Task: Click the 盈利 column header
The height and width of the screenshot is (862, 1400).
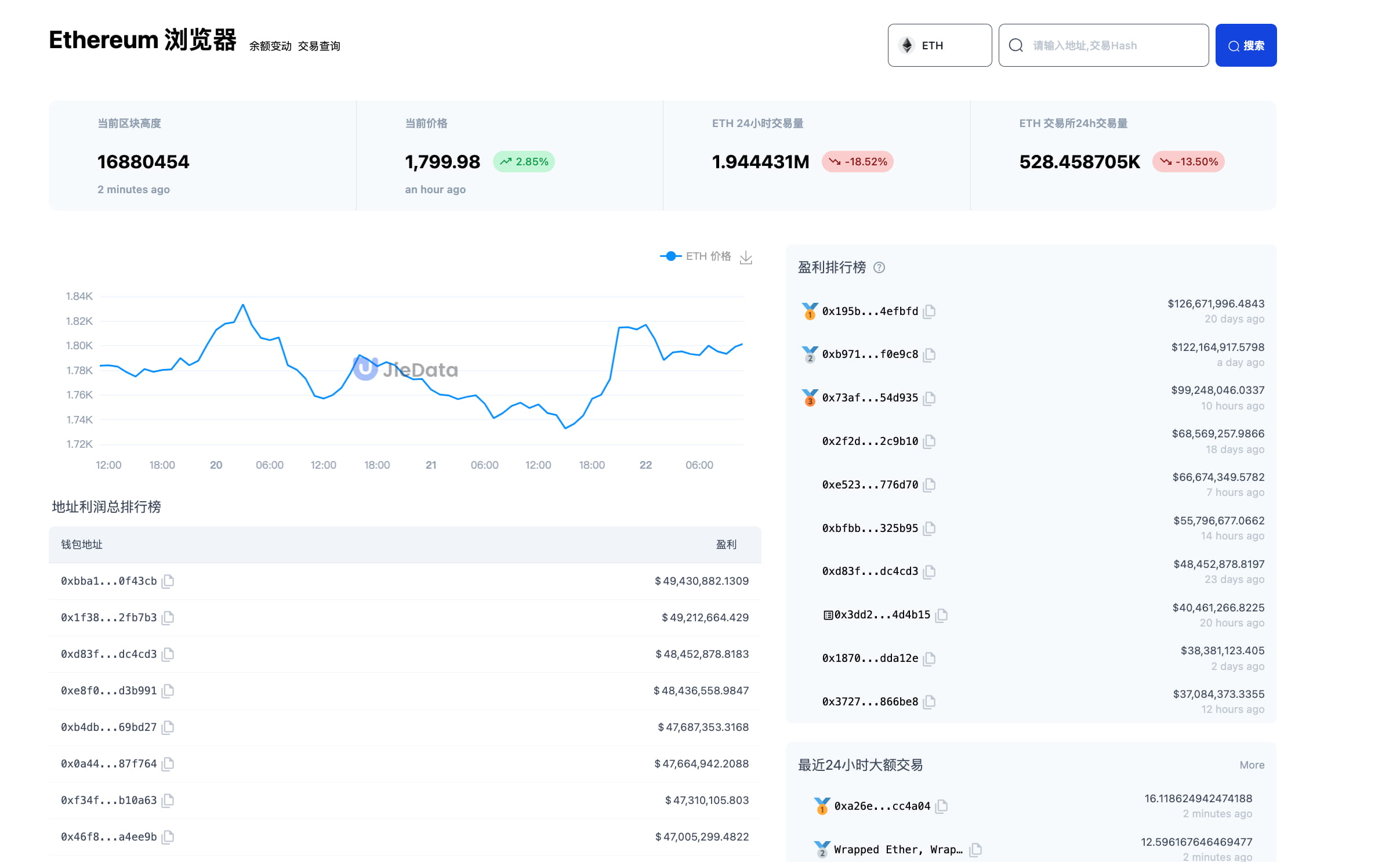Action: tap(726, 545)
